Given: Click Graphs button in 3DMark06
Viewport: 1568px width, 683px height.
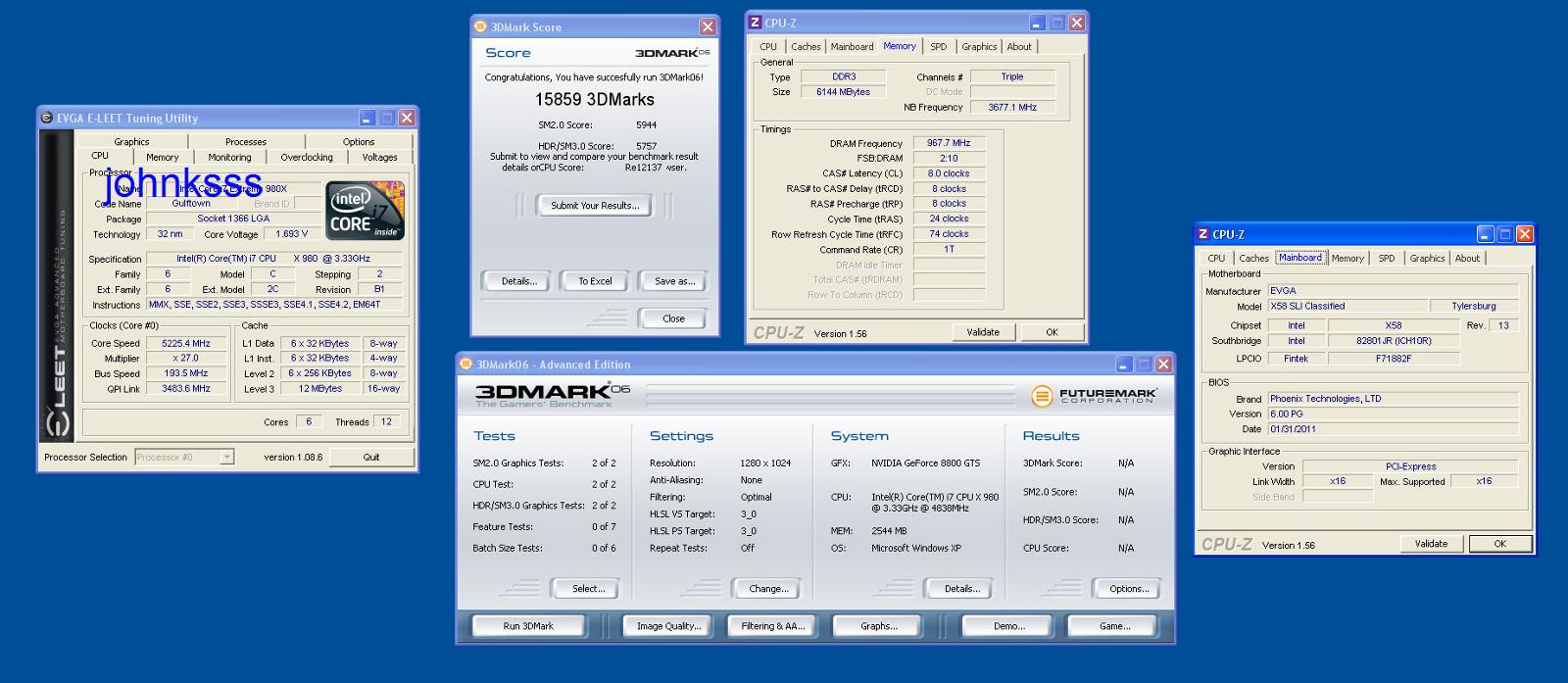Looking at the screenshot, I should pyautogui.click(x=879, y=626).
